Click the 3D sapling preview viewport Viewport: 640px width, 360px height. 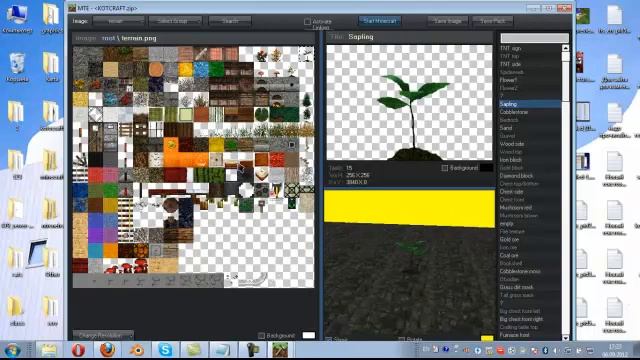pyautogui.click(x=409, y=264)
